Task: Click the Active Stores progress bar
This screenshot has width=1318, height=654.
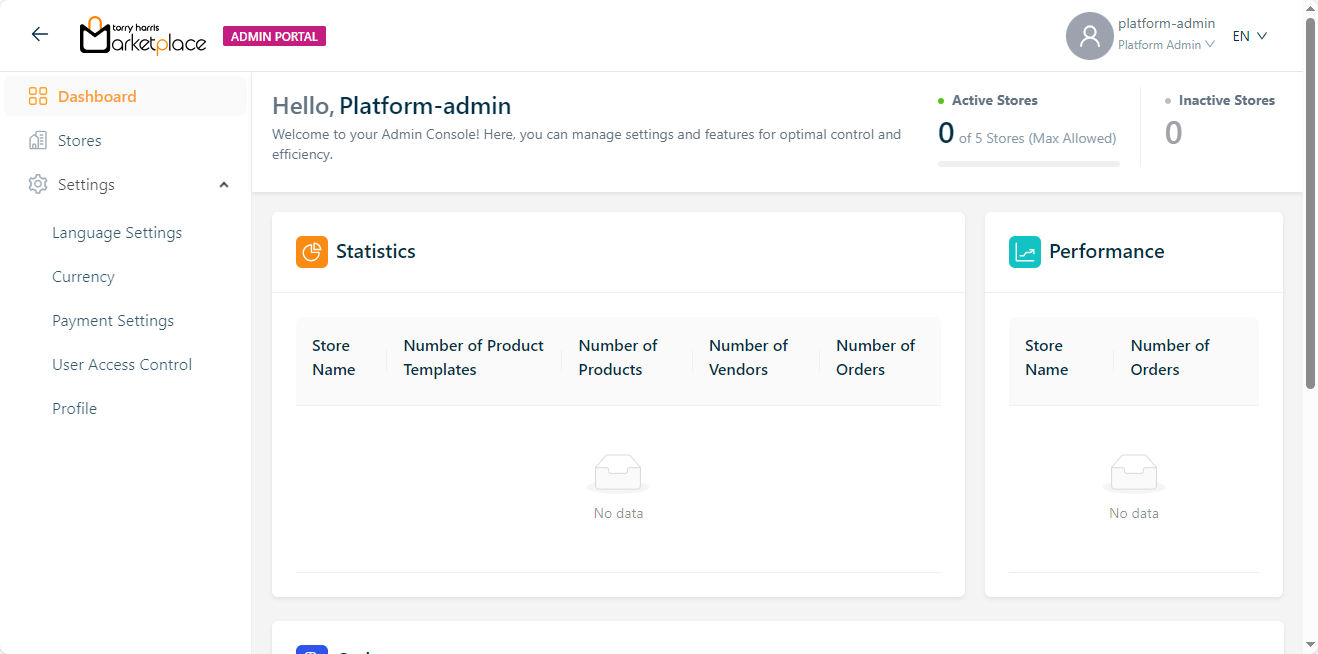Action: pyautogui.click(x=1028, y=164)
